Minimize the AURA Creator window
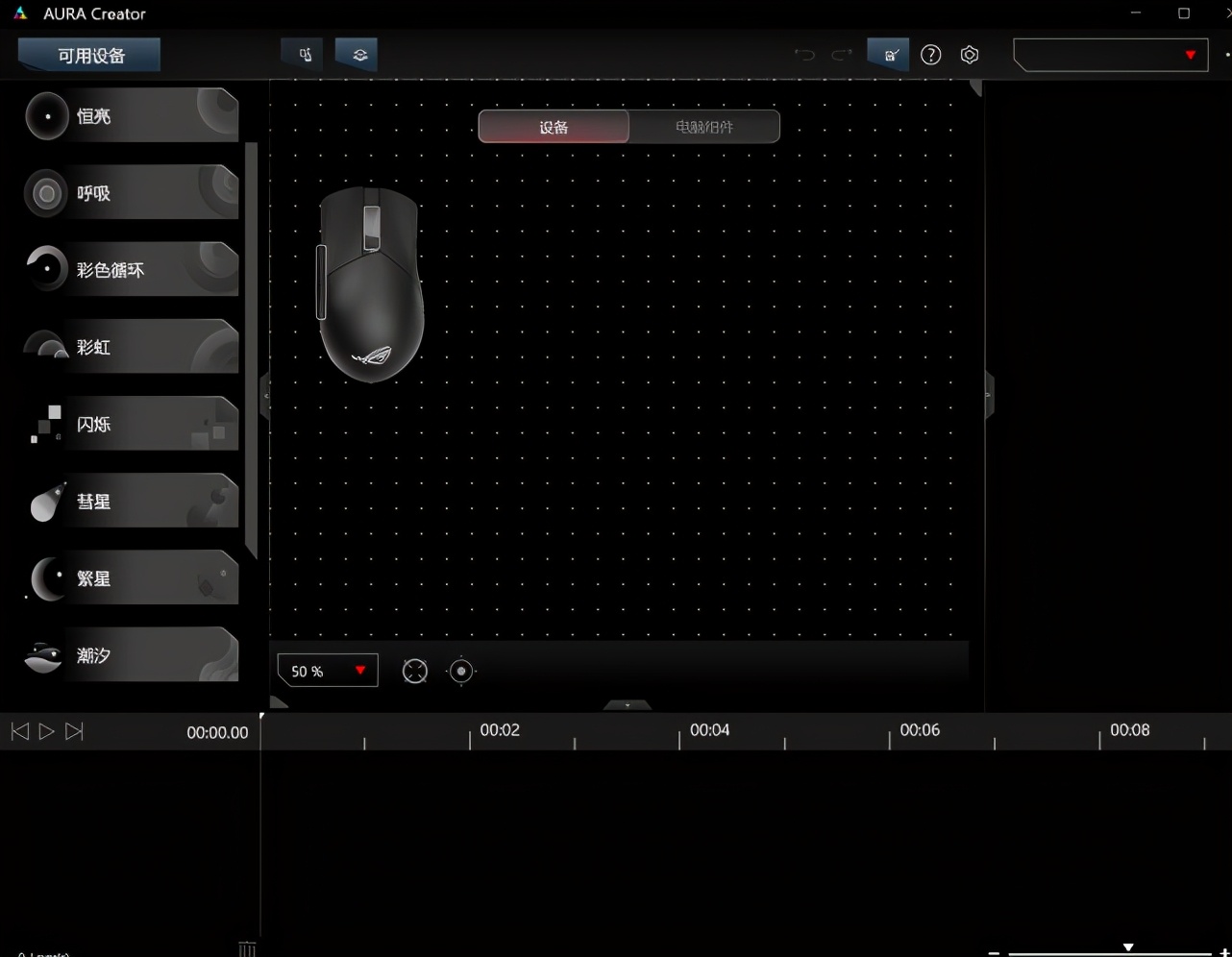 [x=1136, y=13]
